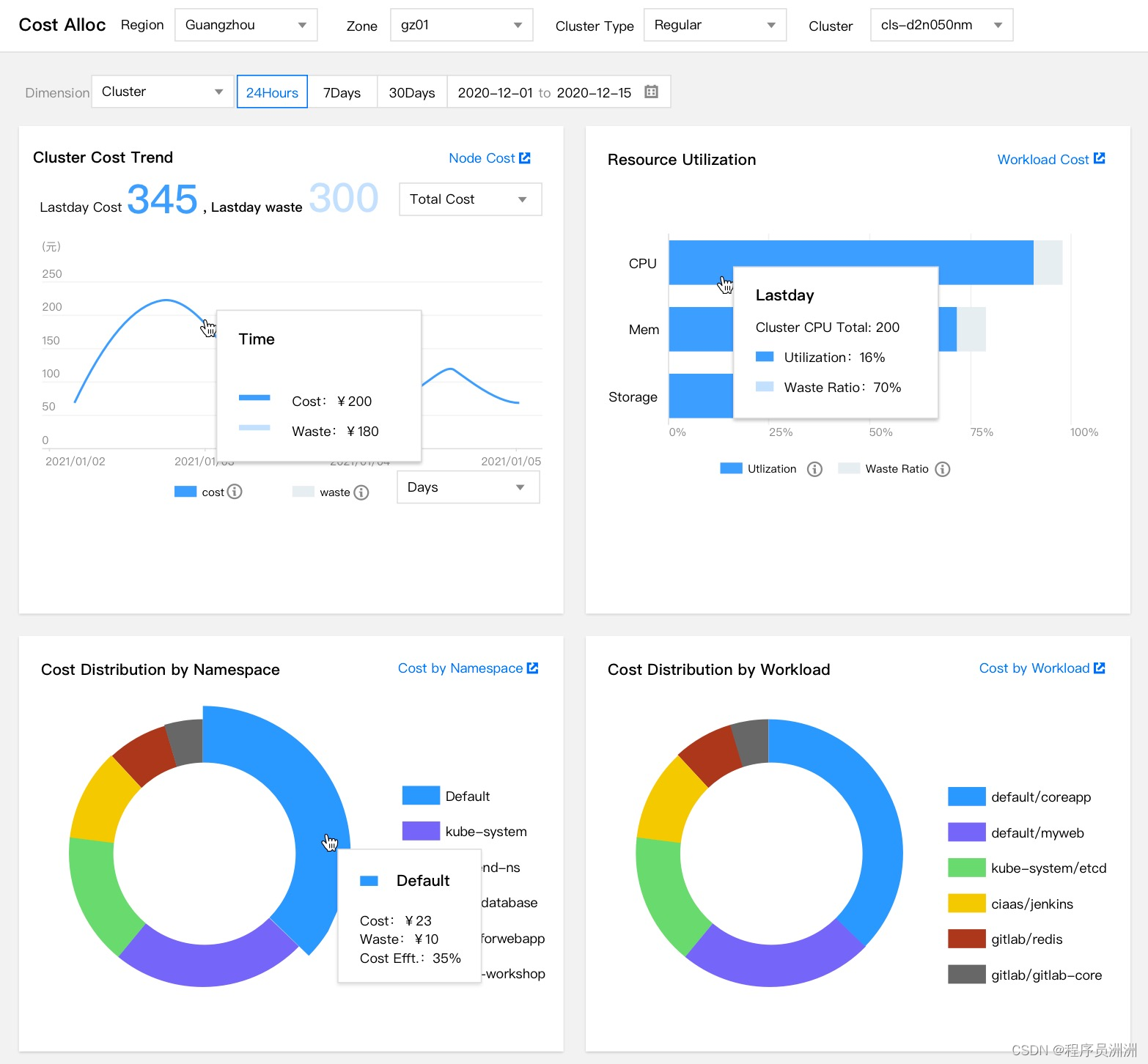
Task: Click the Cost by Namespace external icon
Action: pos(533,668)
